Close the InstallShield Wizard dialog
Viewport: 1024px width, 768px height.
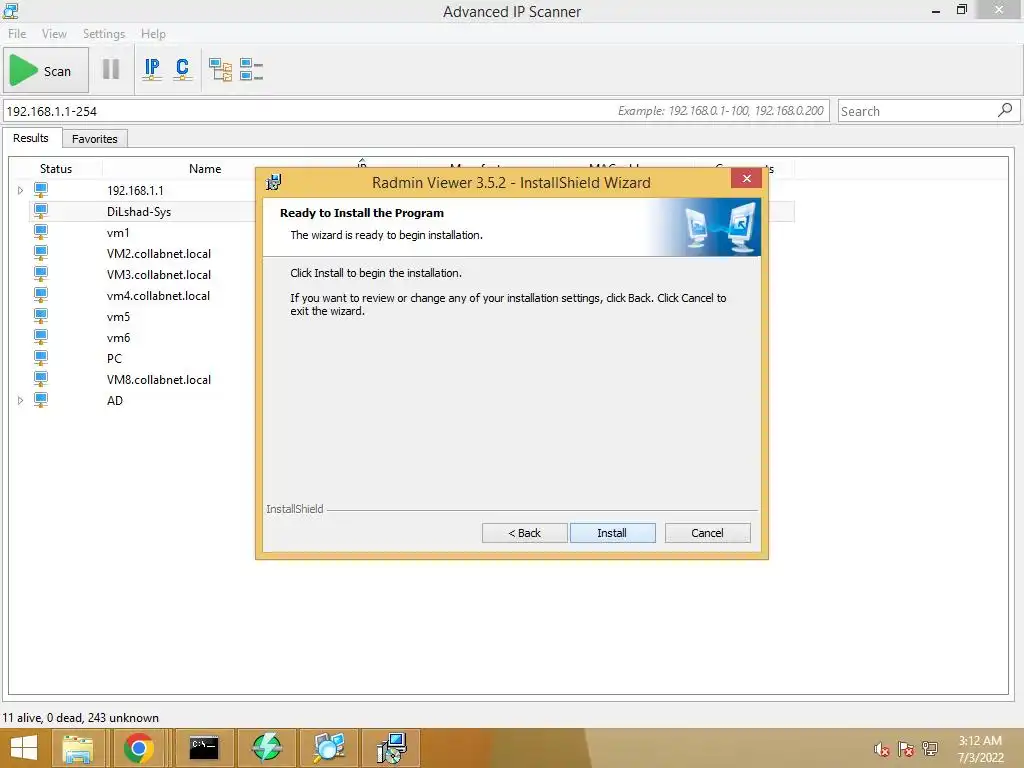746,178
